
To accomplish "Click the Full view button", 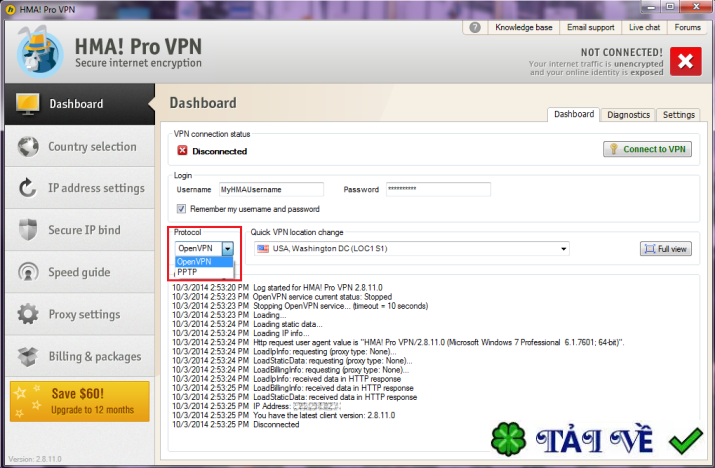I will (x=666, y=249).
